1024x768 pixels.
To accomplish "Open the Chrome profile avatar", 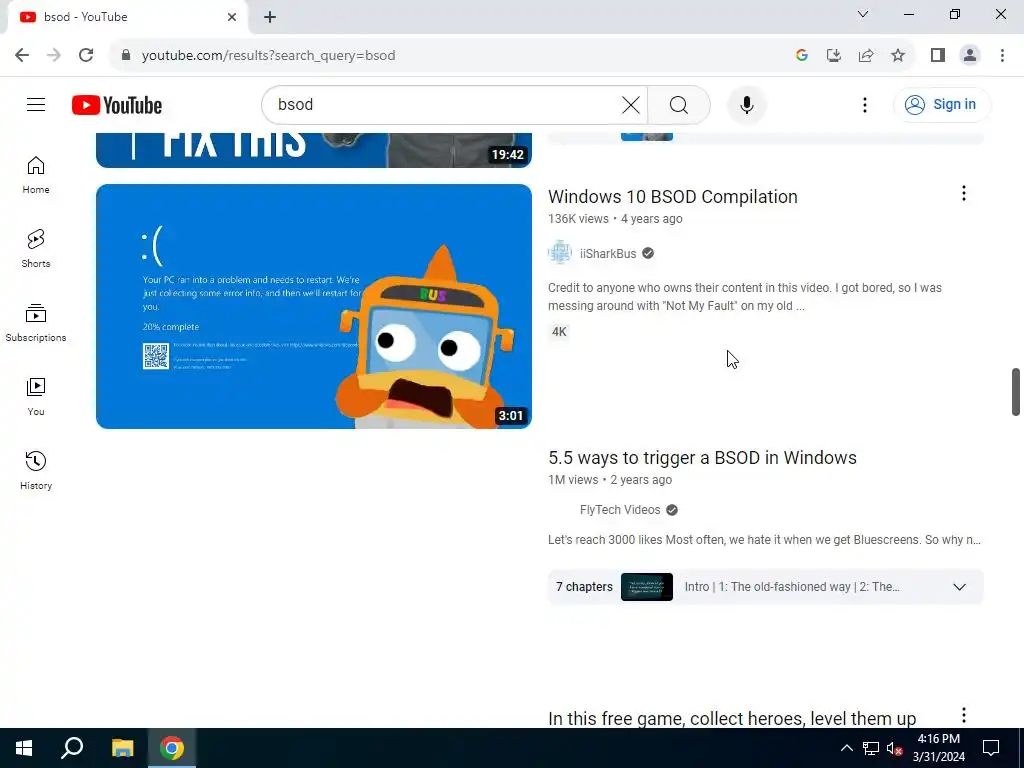I will [970, 56].
